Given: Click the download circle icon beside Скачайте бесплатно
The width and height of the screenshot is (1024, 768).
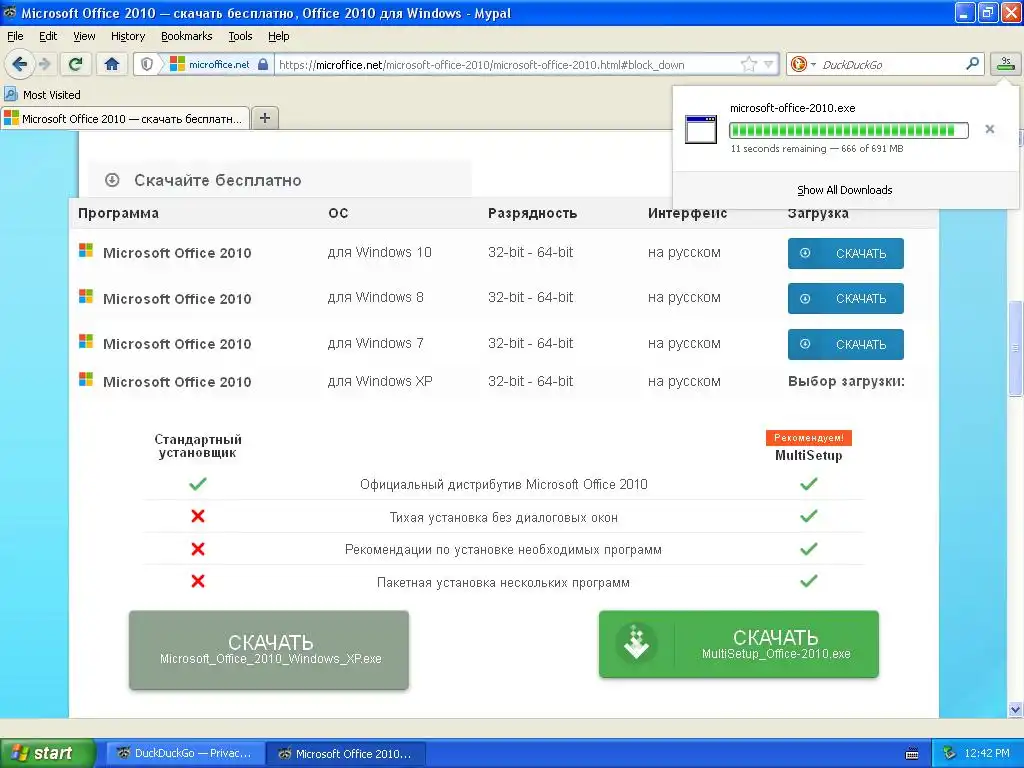Looking at the screenshot, I should (112, 180).
